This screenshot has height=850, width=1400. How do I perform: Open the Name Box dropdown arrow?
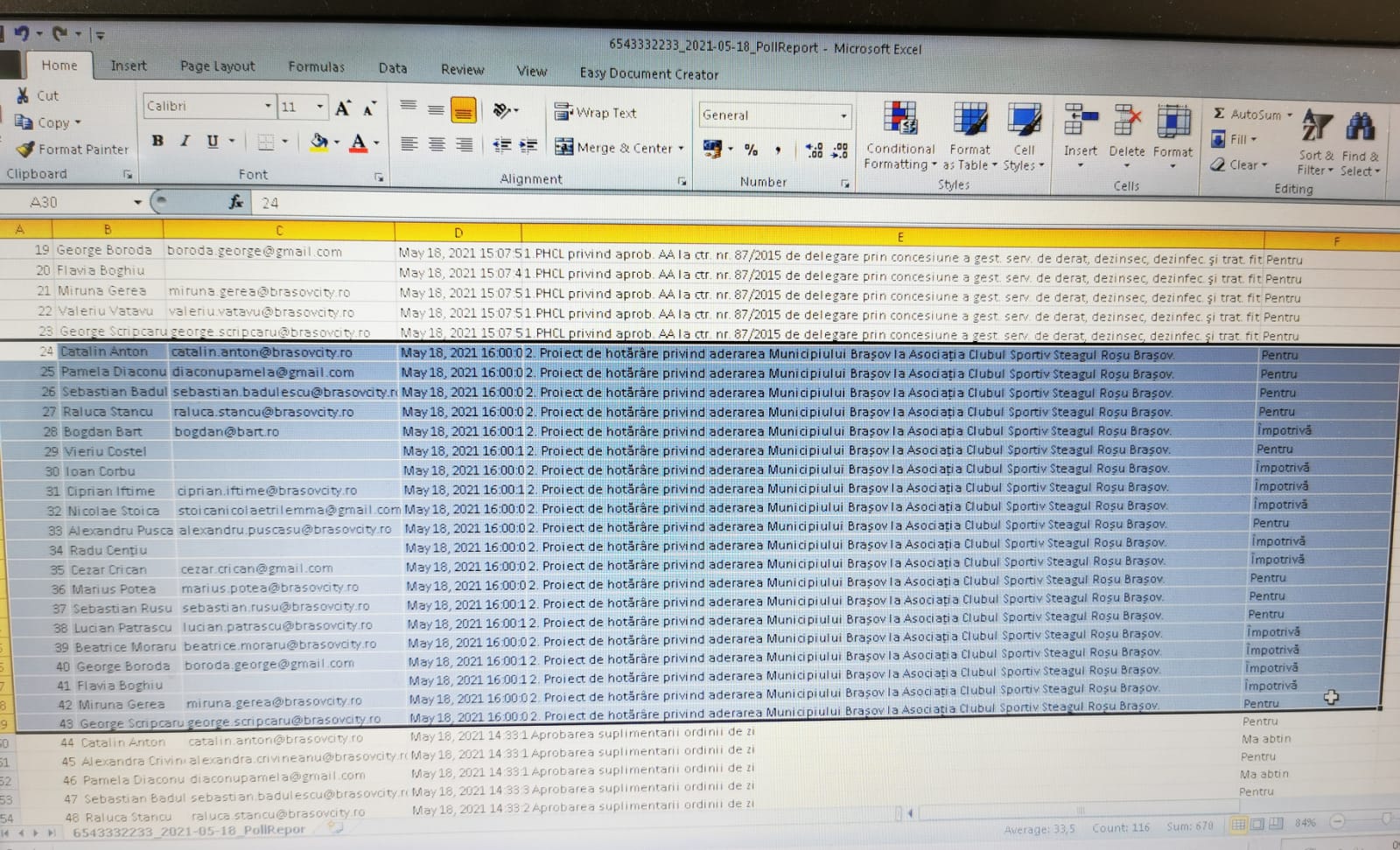pos(137,202)
